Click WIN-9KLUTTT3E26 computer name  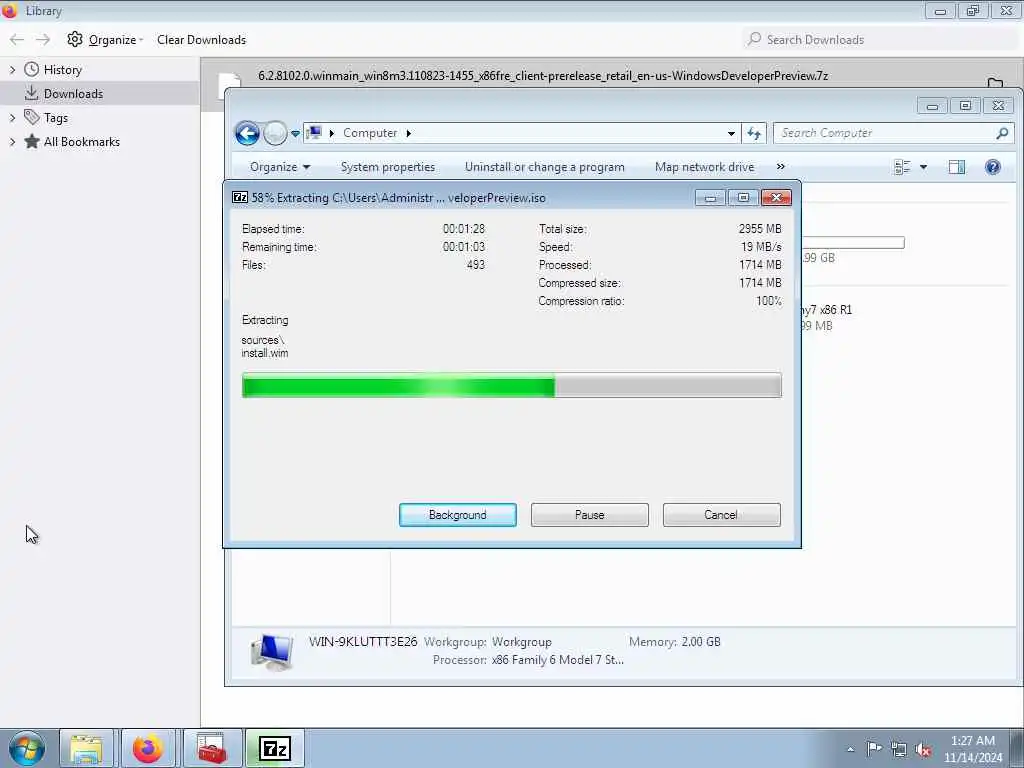[362, 641]
